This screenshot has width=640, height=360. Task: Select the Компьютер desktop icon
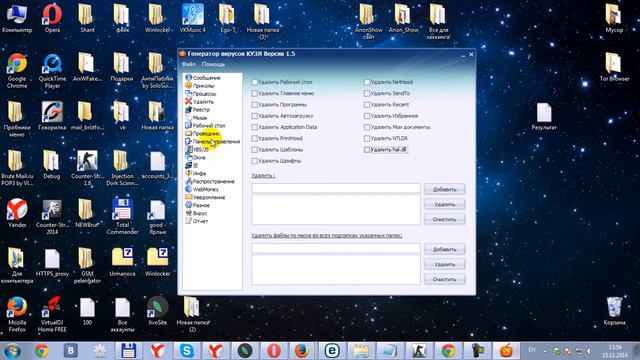(x=17, y=18)
